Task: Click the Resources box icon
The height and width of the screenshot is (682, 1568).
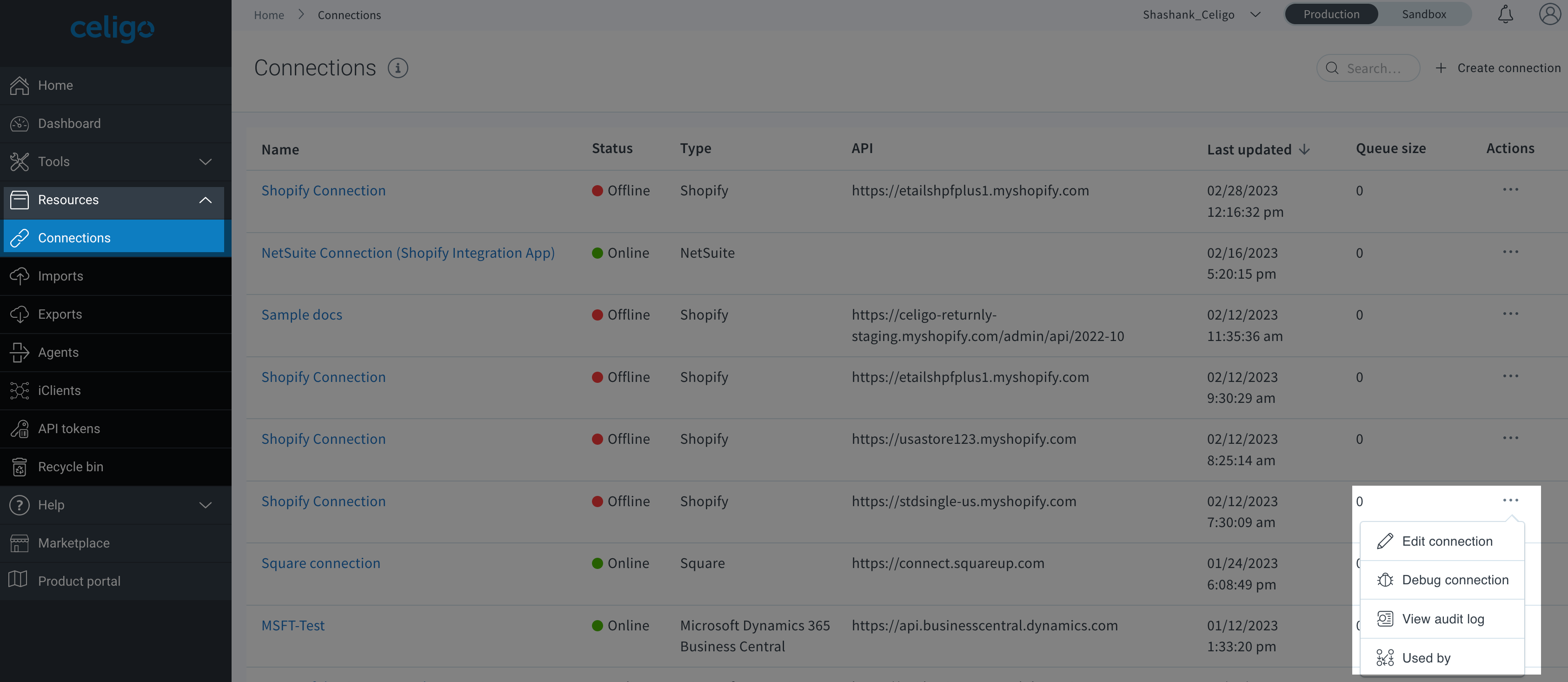Action: [x=20, y=200]
